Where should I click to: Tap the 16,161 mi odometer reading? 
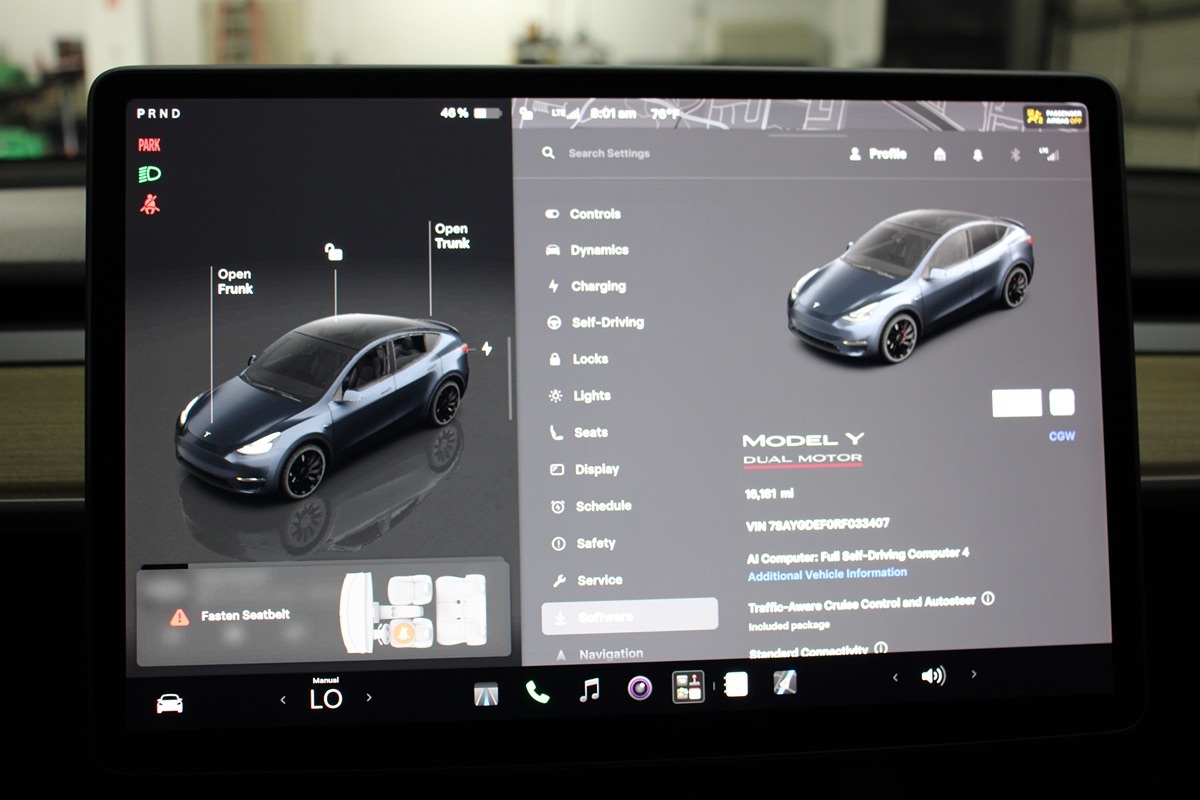click(768, 494)
